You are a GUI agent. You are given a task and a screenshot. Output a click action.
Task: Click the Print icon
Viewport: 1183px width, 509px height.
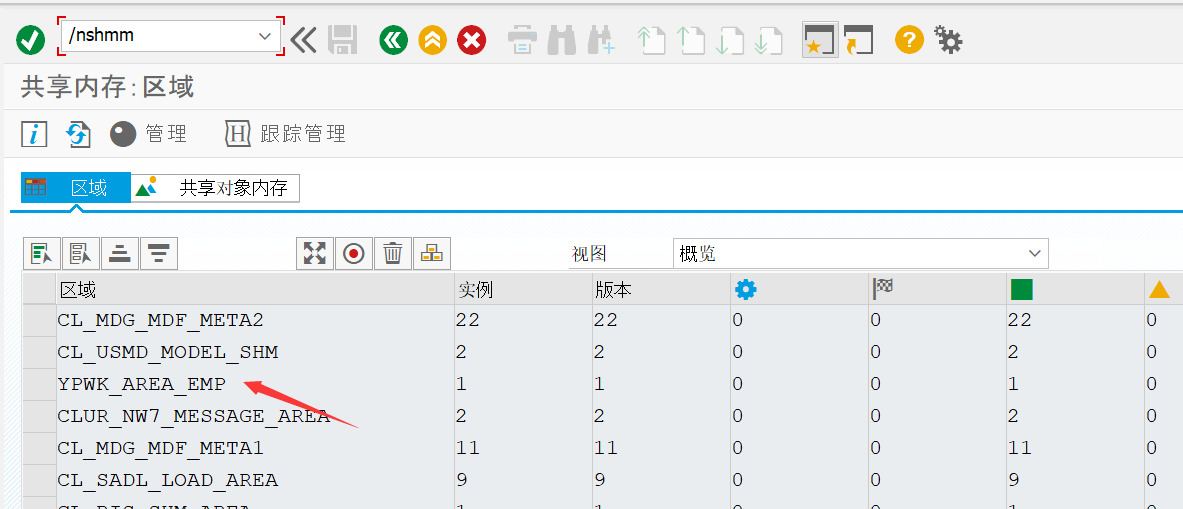click(x=522, y=39)
